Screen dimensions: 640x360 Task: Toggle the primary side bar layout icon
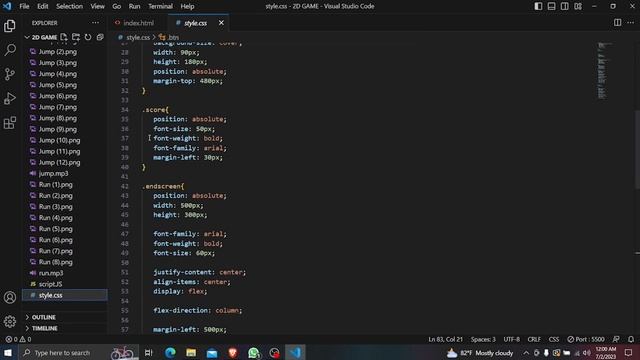[x=538, y=6]
